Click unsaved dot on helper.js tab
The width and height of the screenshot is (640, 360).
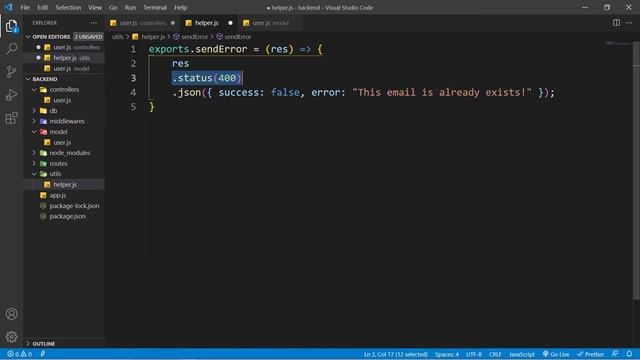coord(230,23)
